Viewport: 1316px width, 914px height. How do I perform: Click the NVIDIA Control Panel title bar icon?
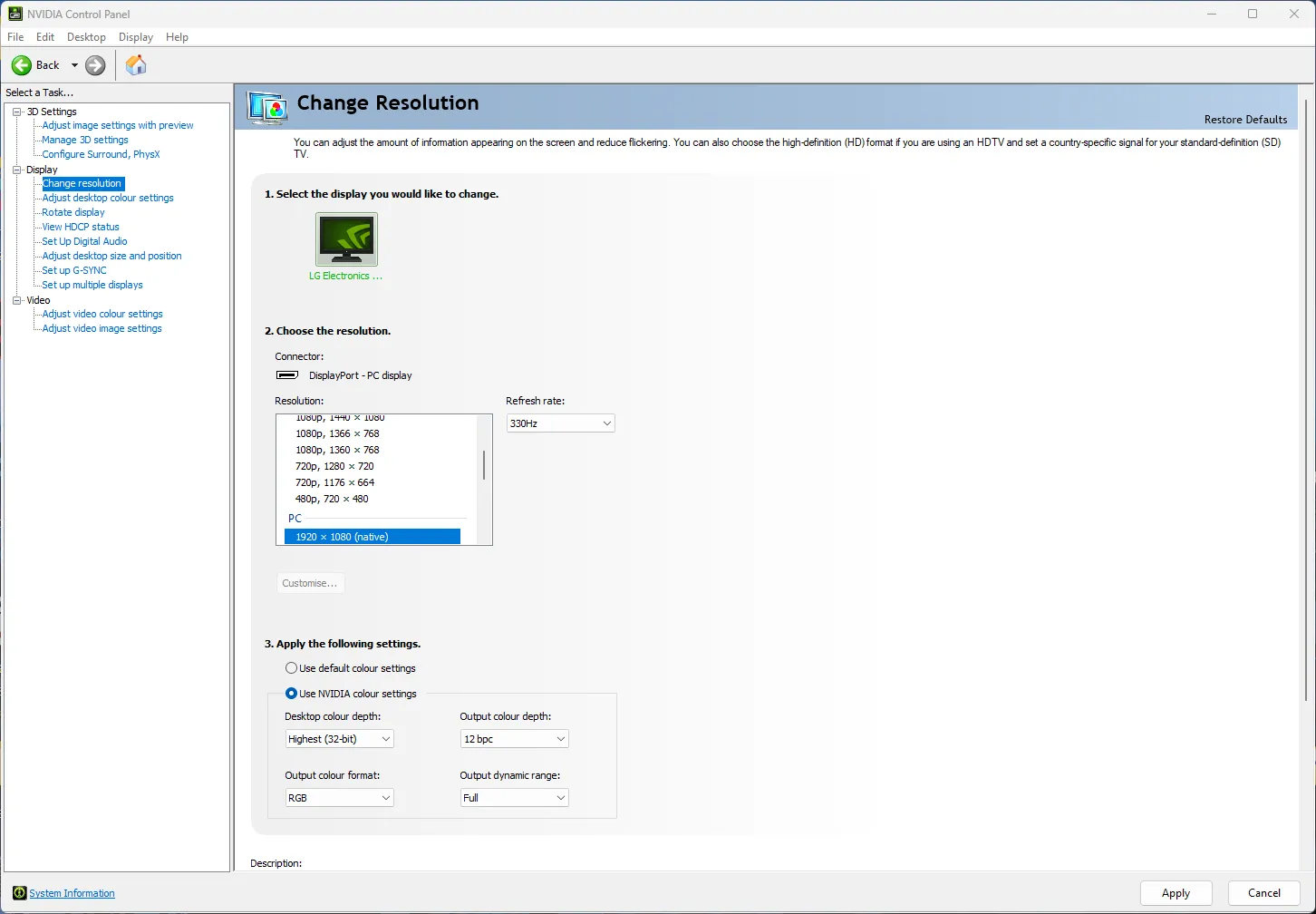[15, 14]
